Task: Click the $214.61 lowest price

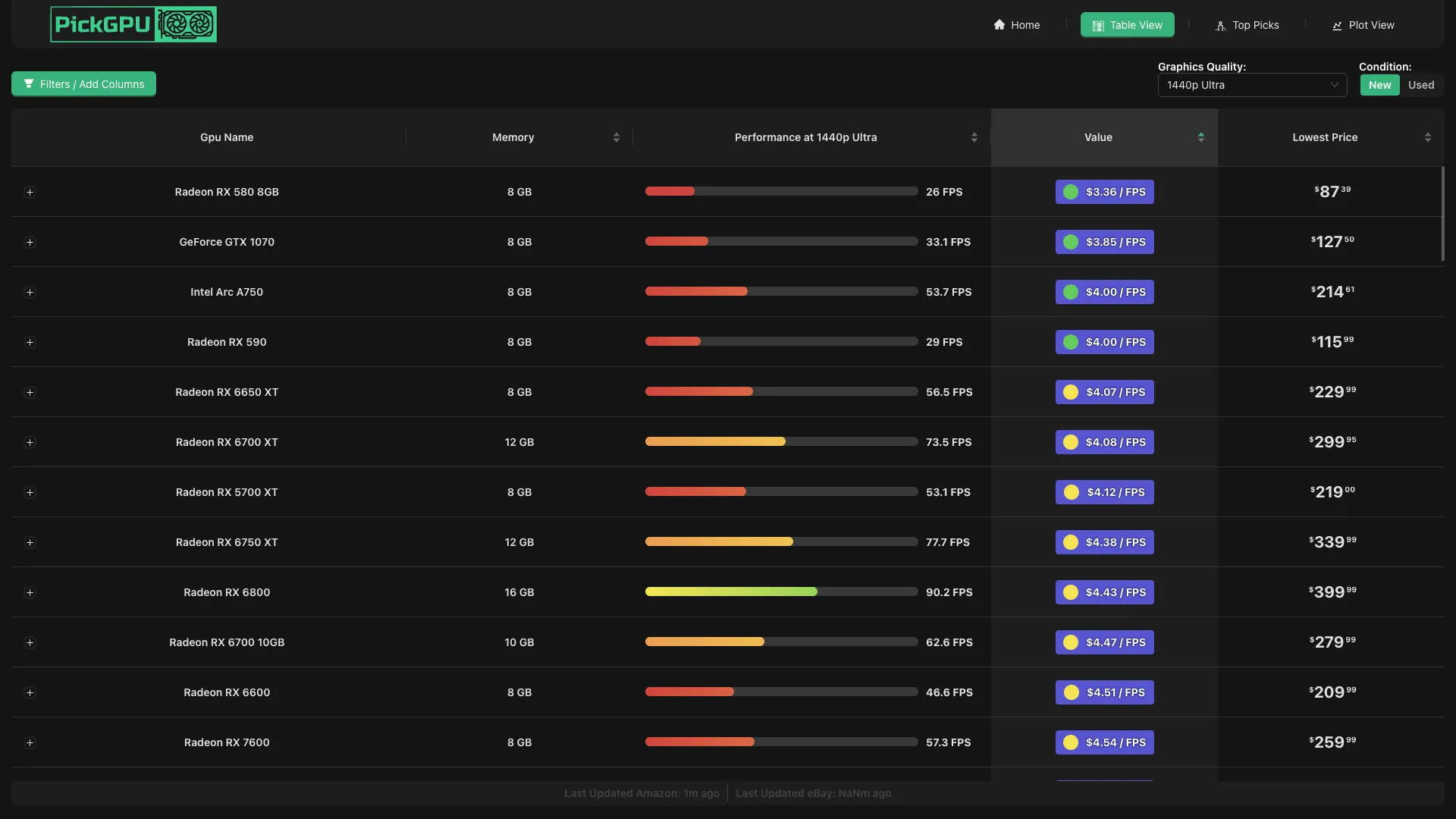Action: 1332,292
